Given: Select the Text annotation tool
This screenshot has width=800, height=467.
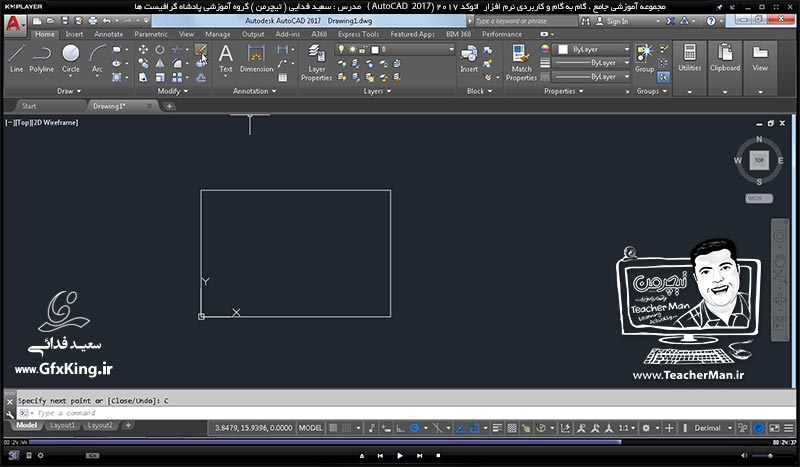Looking at the screenshot, I should [226, 59].
